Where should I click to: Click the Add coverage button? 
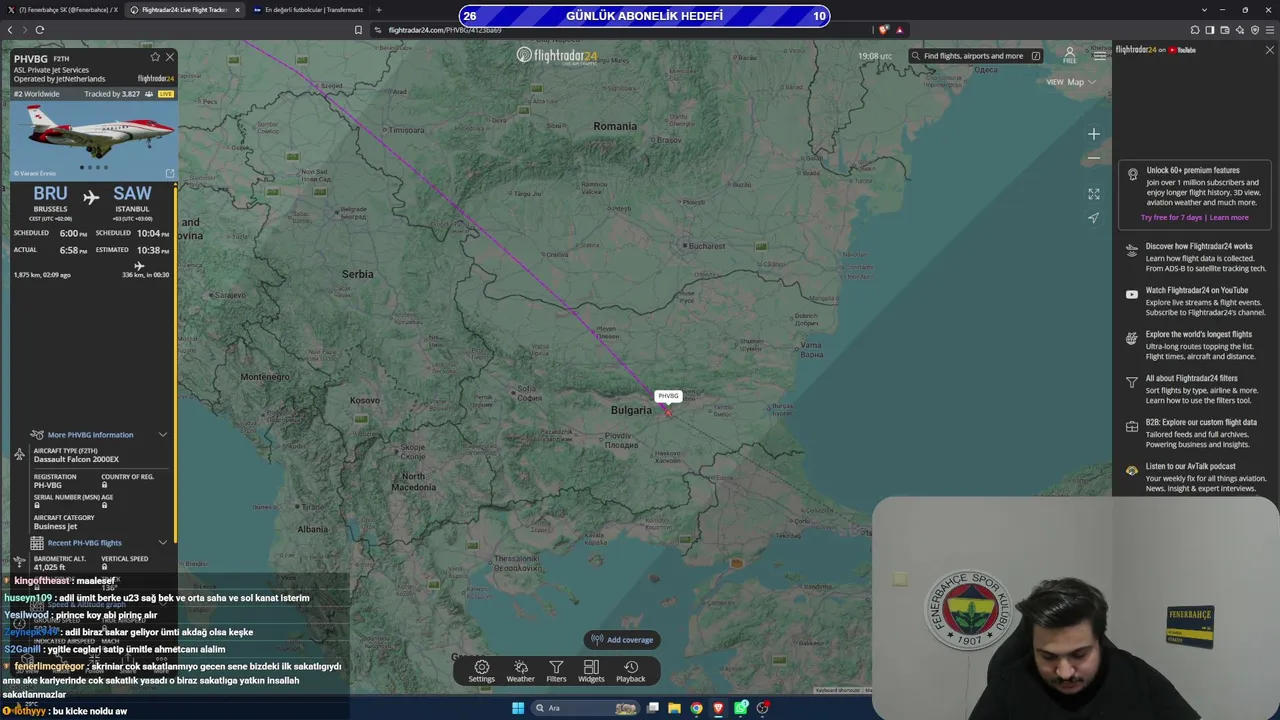tap(622, 640)
